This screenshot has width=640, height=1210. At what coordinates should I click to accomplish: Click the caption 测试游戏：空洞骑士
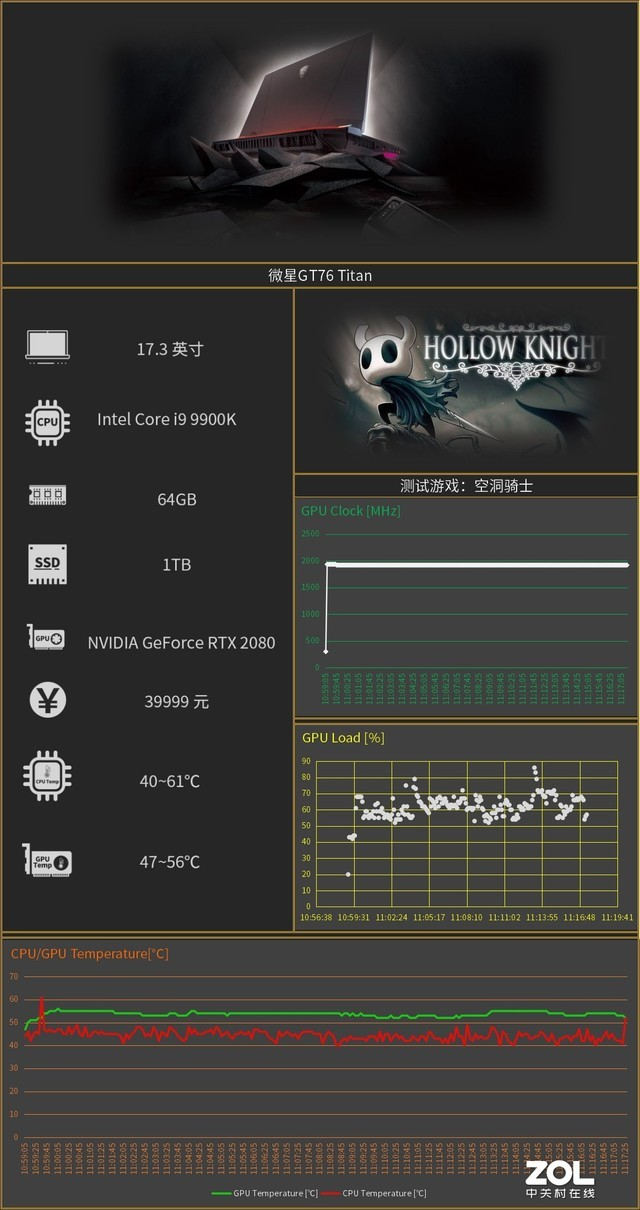pyautogui.click(x=466, y=485)
